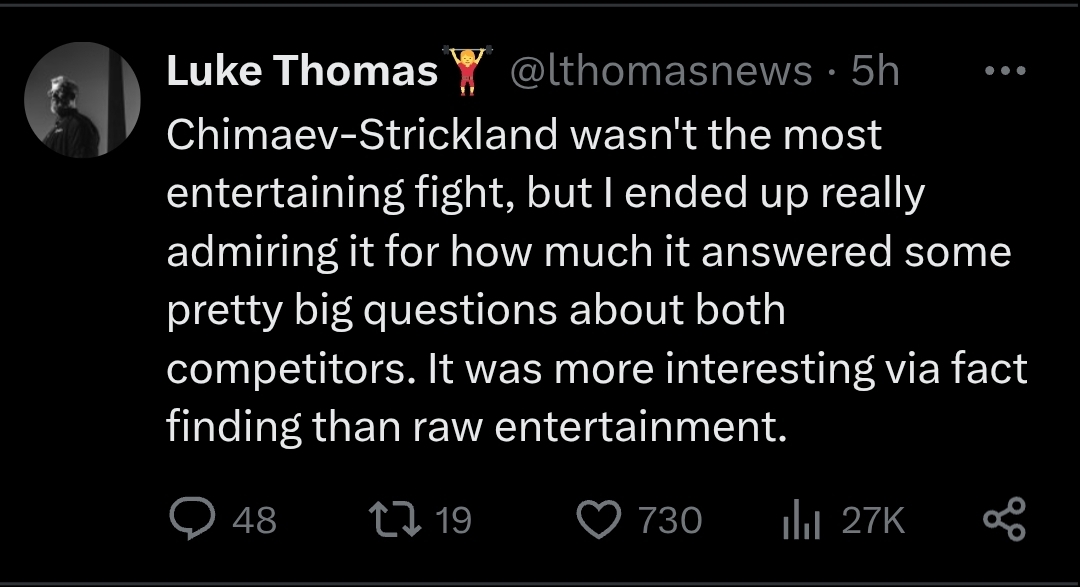Open view analytics bar chart icon

click(801, 519)
